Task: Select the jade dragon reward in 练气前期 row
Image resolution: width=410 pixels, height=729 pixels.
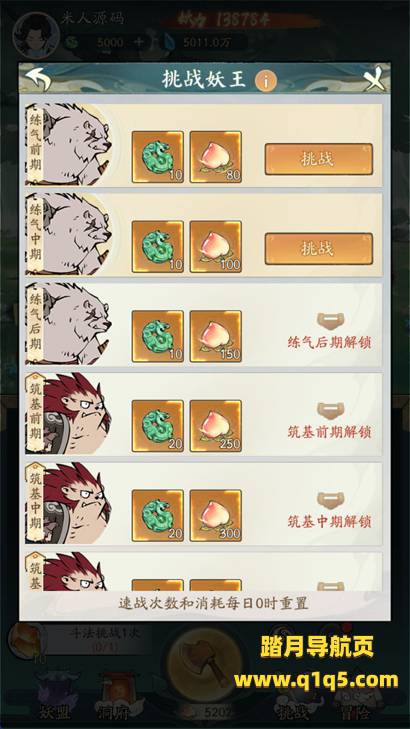Action: [158, 157]
